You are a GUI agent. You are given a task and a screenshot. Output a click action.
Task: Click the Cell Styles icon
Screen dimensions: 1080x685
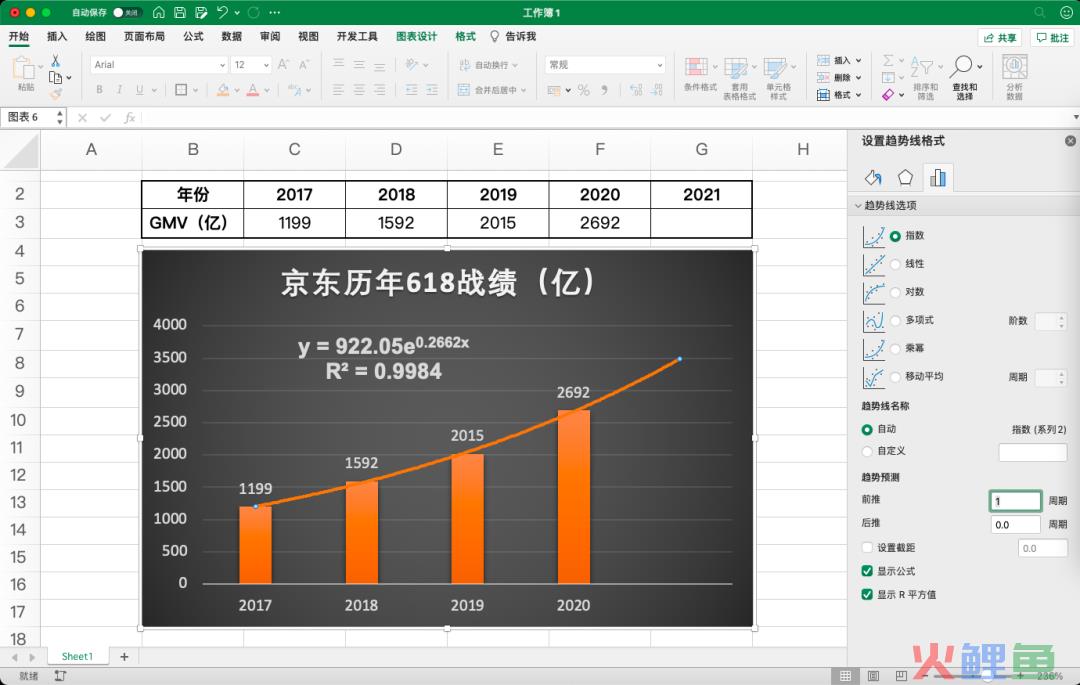pyautogui.click(x=775, y=68)
